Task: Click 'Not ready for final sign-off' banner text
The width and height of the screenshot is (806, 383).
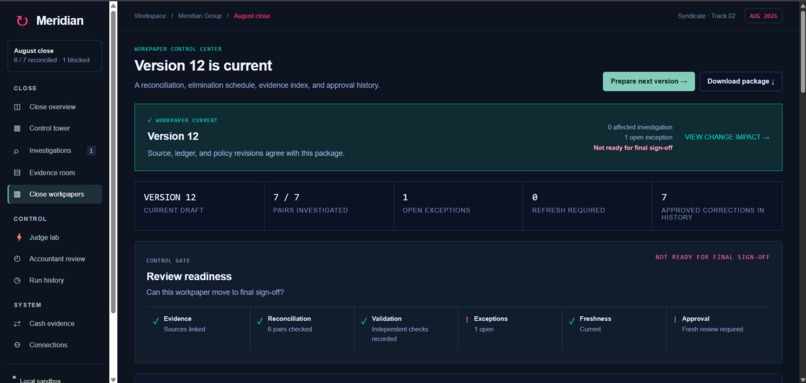Action: click(x=633, y=148)
